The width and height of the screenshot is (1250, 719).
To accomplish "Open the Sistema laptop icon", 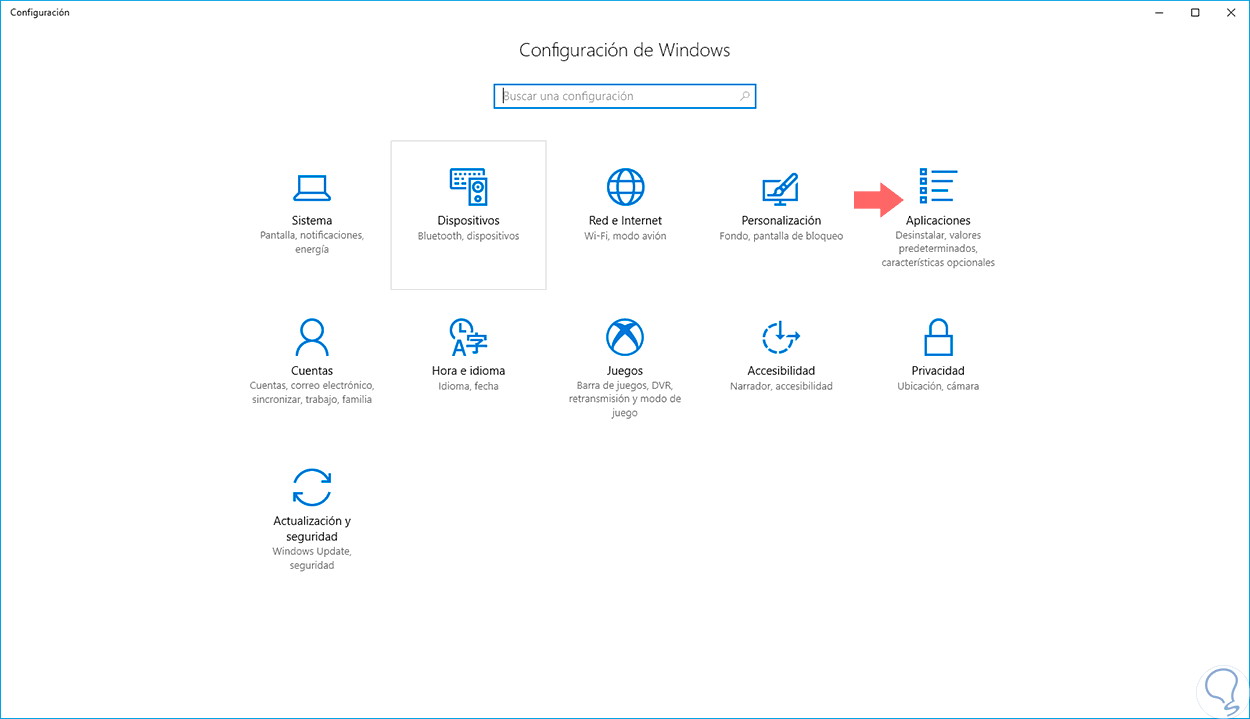I will pos(312,187).
